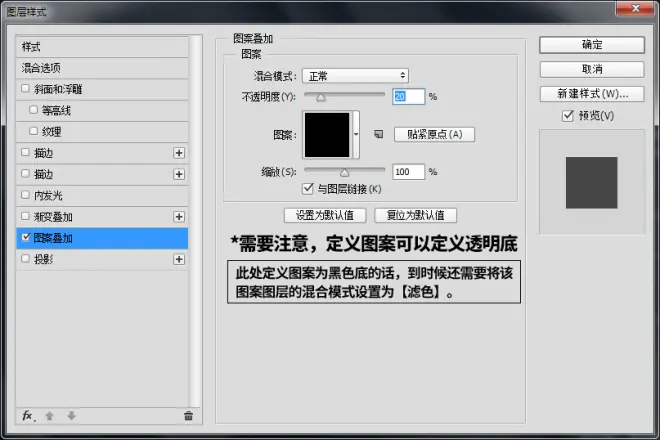Toggle the 预览(V) checkbox
Screen dimensions: 660x440
click(x=568, y=115)
